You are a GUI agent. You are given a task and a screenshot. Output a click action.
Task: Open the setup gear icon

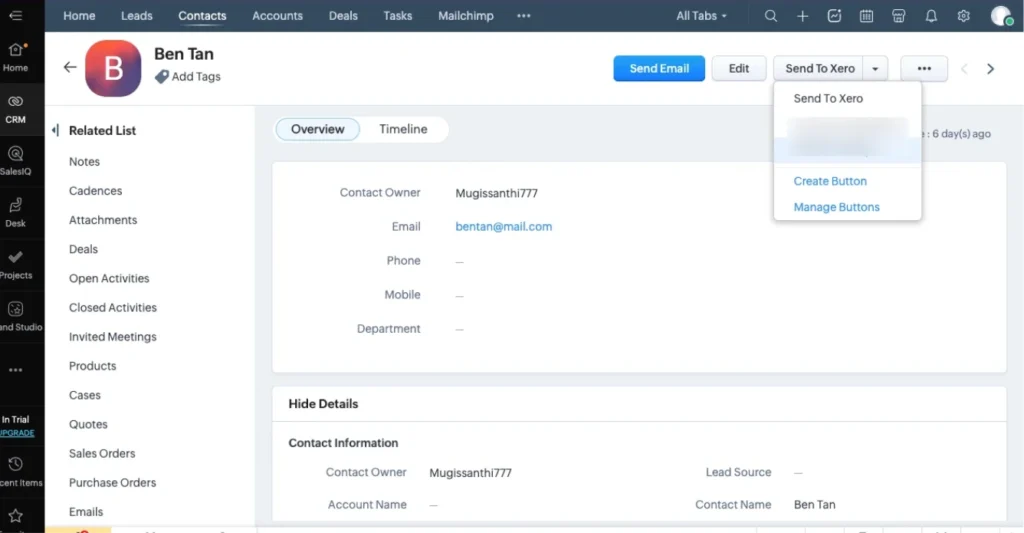[963, 16]
